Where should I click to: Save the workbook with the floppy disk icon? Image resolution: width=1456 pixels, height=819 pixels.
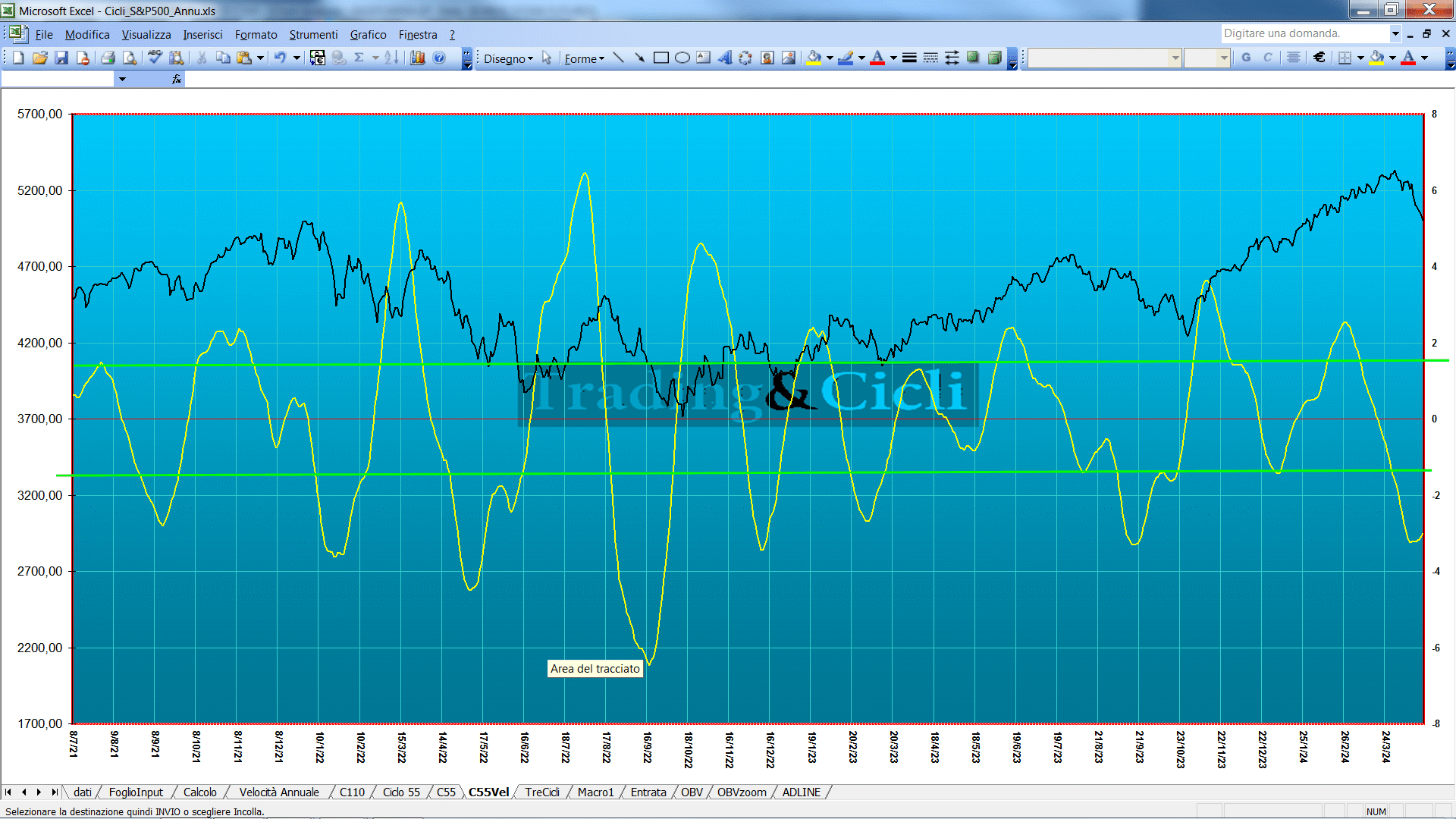pos(62,58)
